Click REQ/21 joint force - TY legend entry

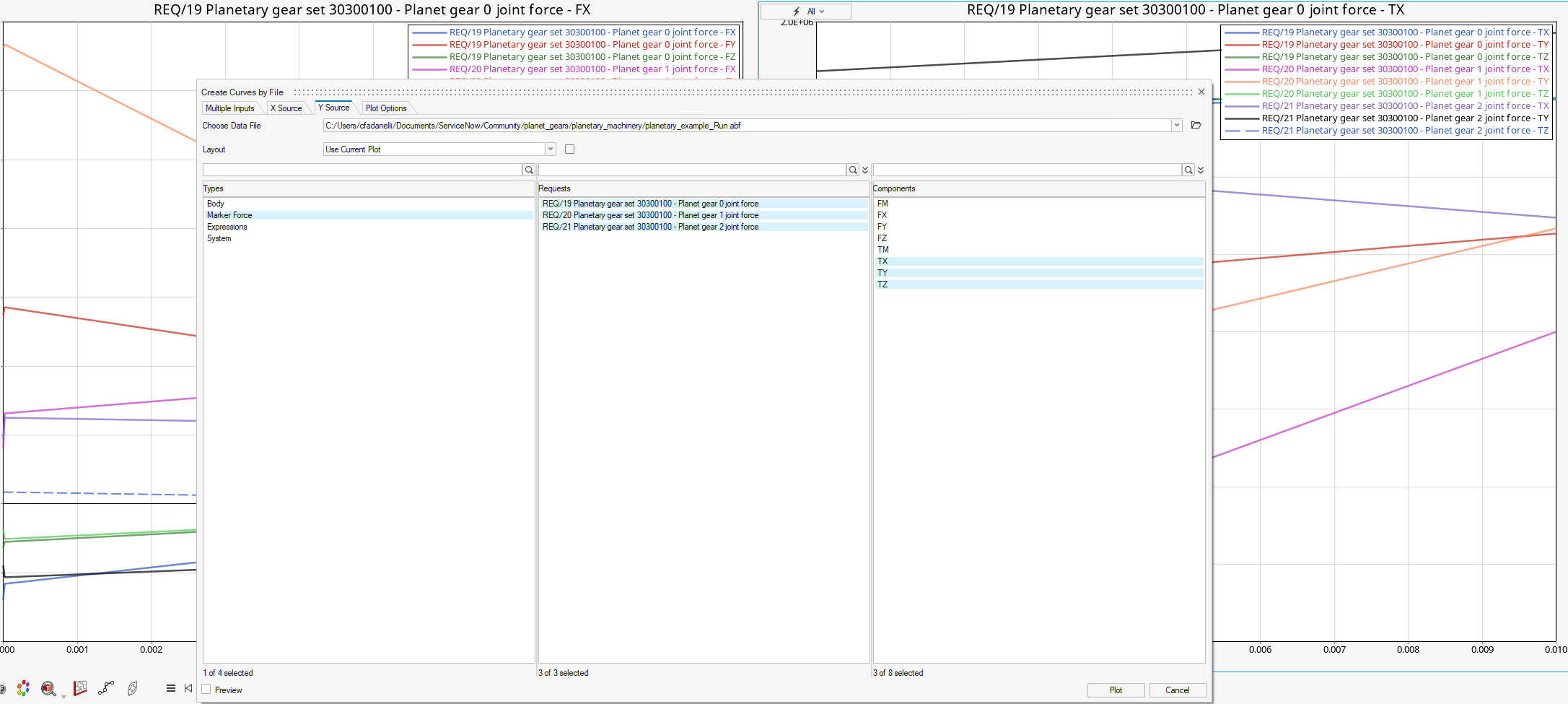point(1387,118)
